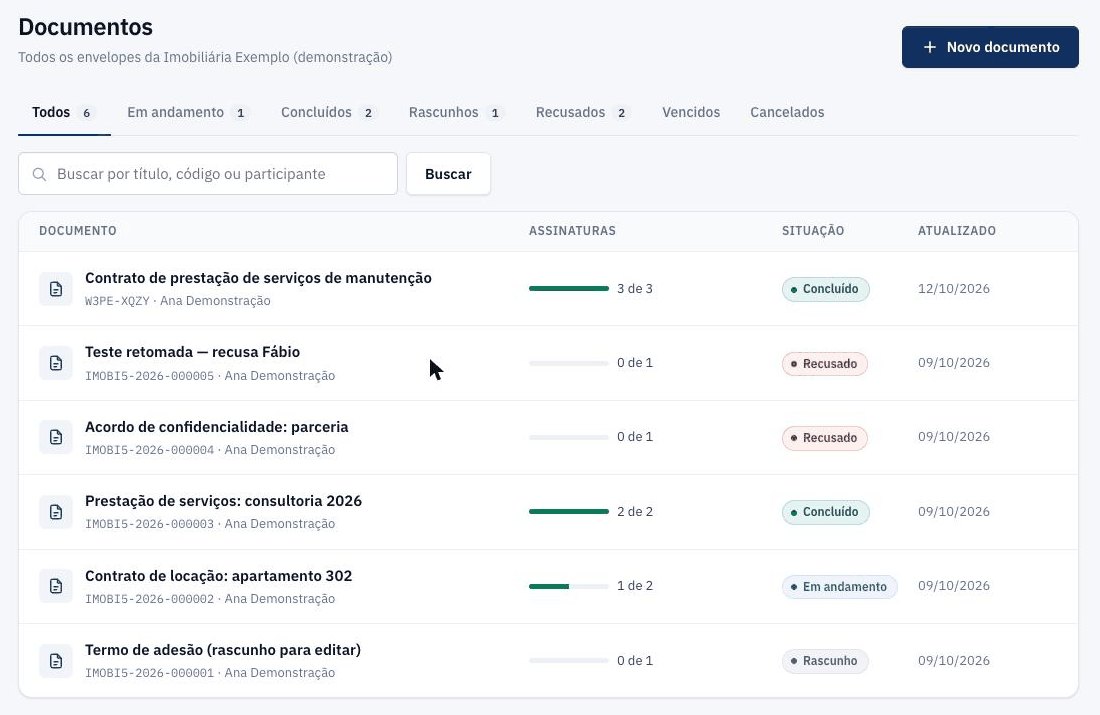
Task: Click the magnifier icon in the search box
Action: [x=39, y=174]
